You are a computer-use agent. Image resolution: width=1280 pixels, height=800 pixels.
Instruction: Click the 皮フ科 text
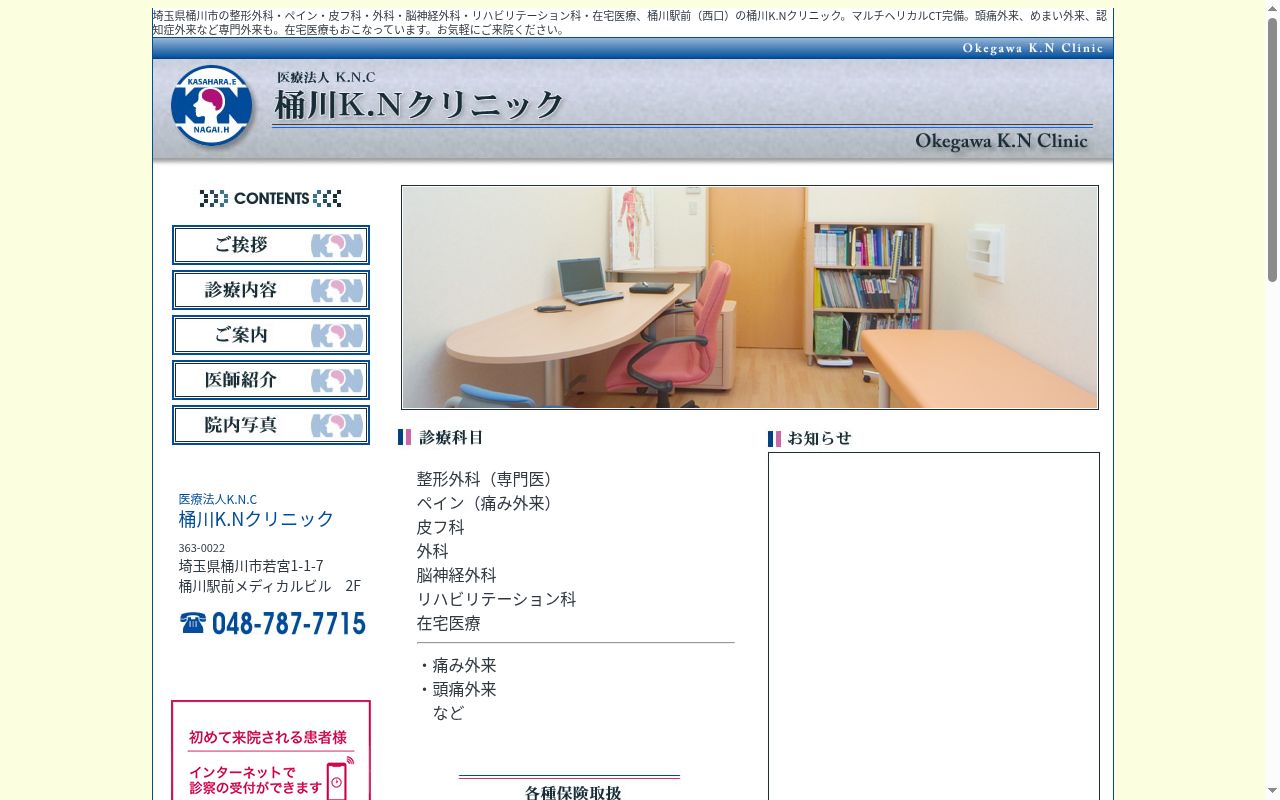click(441, 527)
